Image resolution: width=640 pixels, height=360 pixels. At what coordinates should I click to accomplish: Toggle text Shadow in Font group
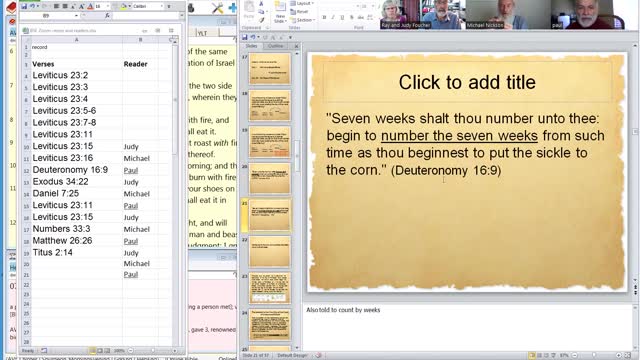click(351, 18)
